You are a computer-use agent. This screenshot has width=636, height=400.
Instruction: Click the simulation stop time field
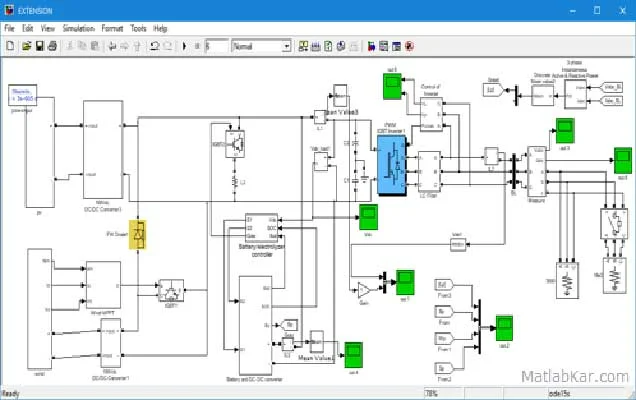(x=217, y=46)
